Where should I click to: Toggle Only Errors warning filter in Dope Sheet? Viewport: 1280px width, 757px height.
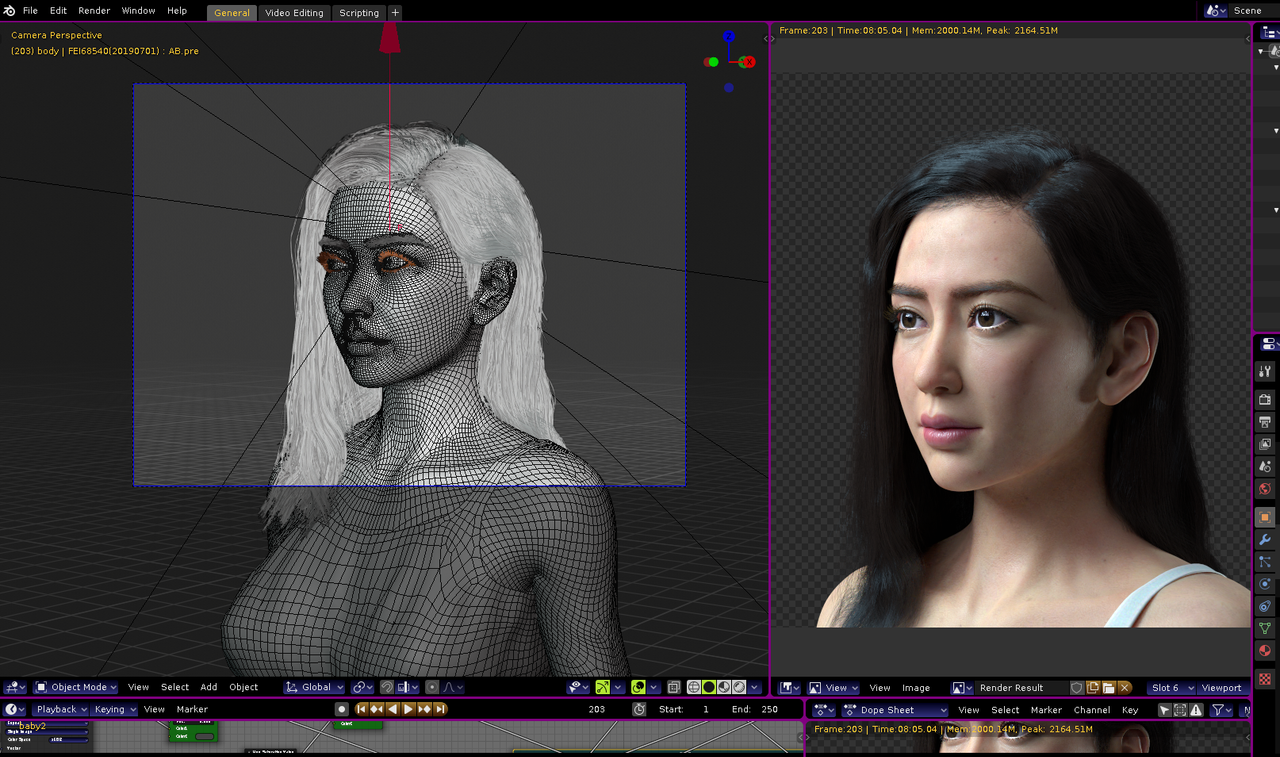[x=1196, y=710]
